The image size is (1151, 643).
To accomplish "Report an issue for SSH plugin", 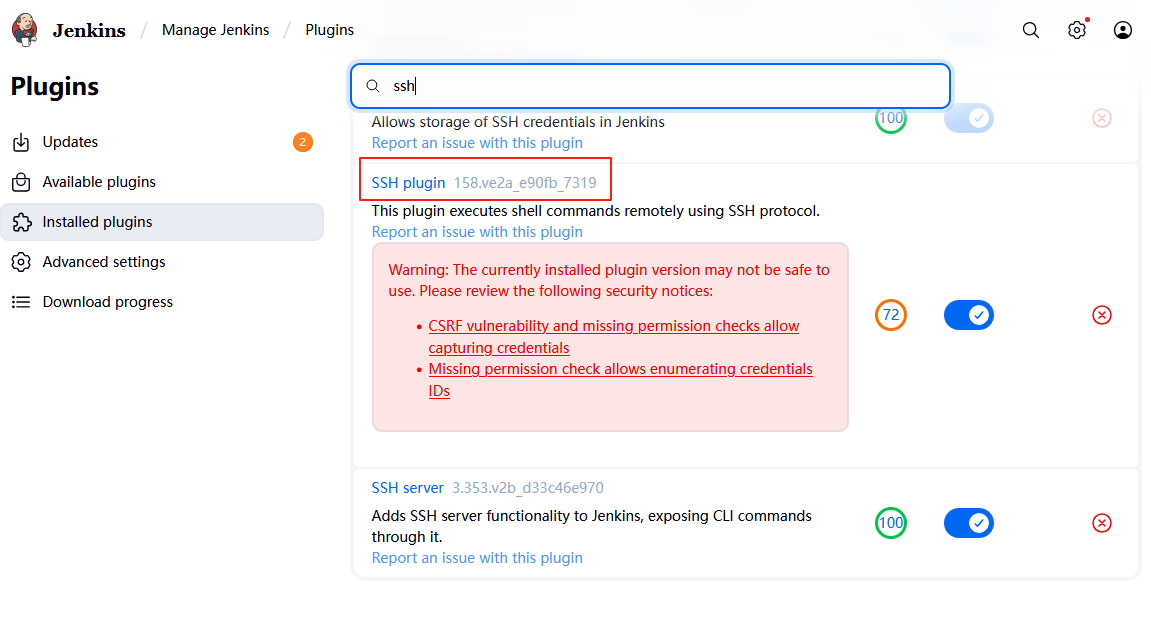I will click(x=477, y=232).
